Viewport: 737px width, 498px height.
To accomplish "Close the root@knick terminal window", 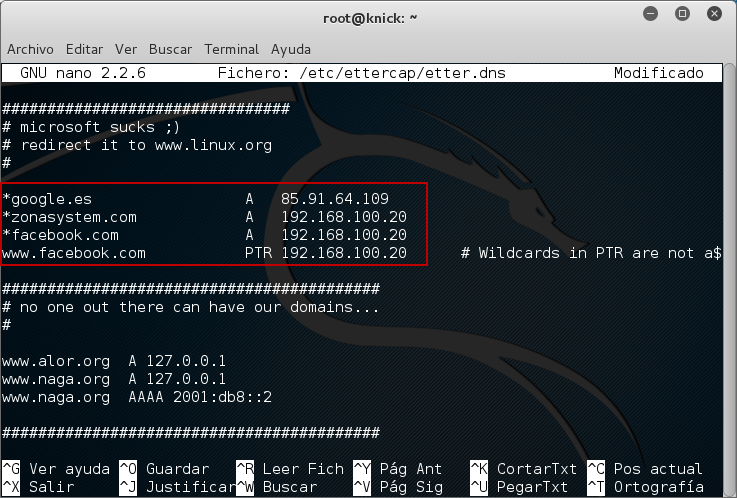I will (714, 14).
